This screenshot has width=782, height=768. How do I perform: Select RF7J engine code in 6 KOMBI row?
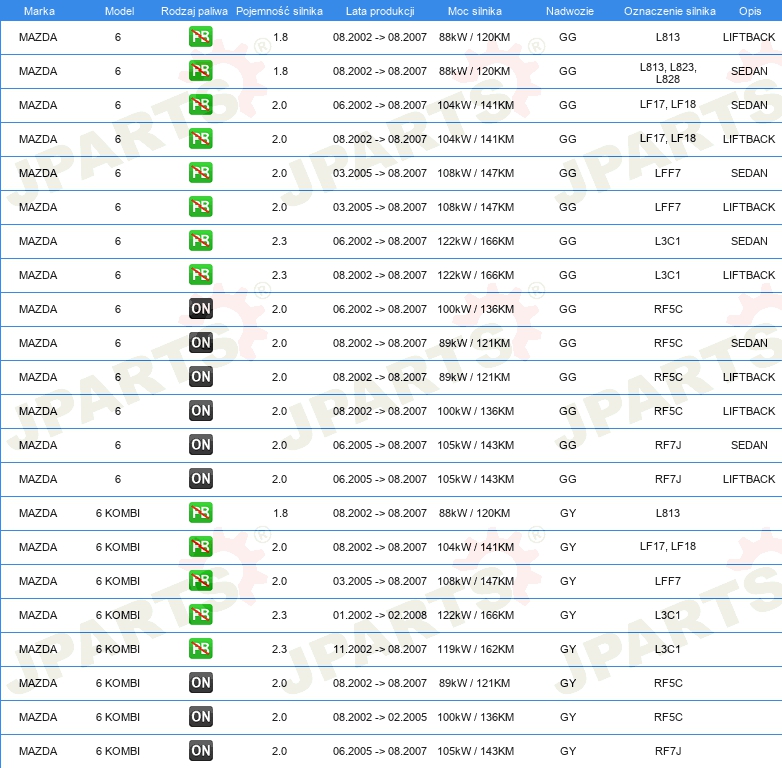click(x=668, y=751)
